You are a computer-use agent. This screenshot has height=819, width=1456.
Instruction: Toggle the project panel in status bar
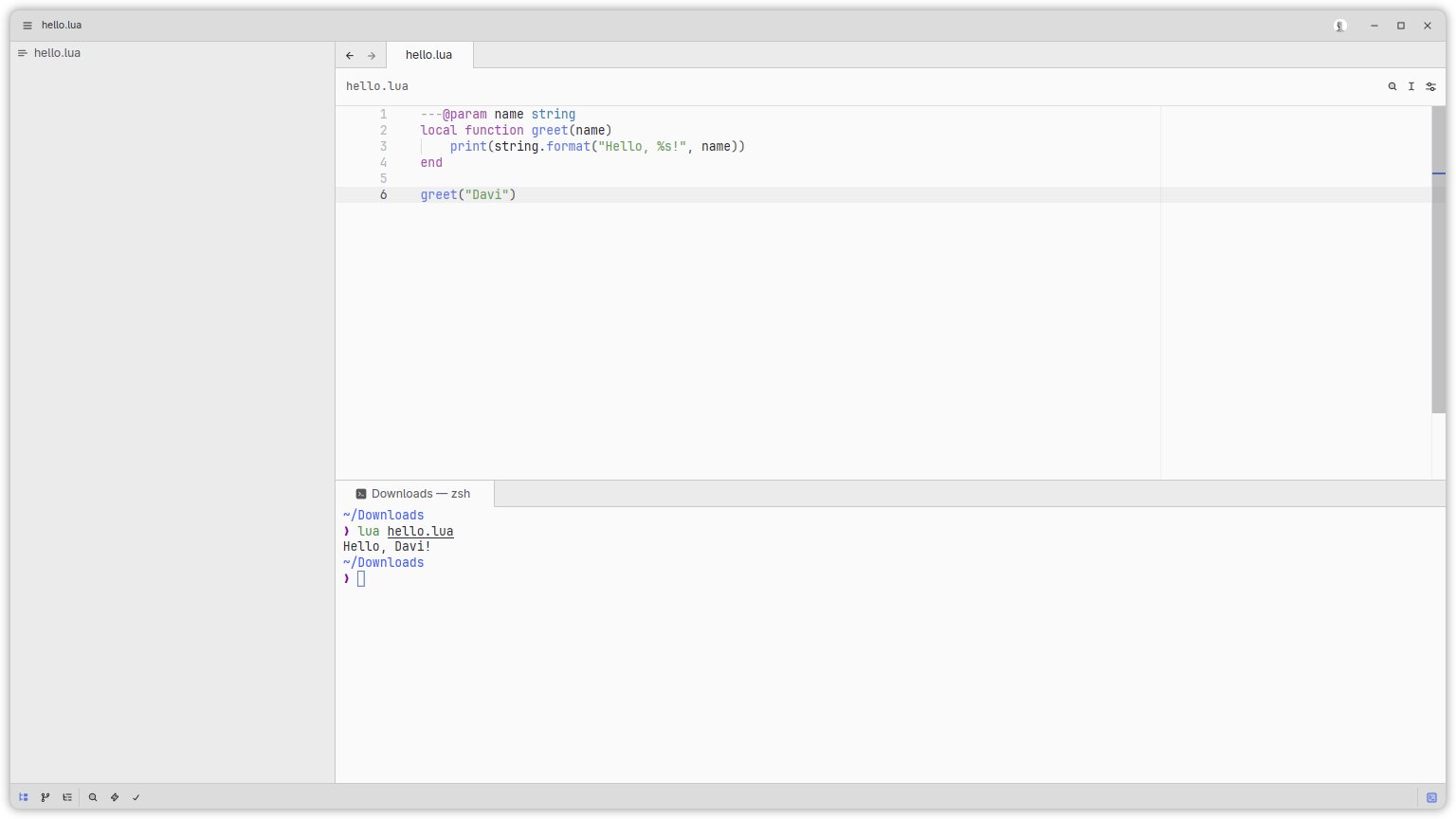[x=24, y=797]
